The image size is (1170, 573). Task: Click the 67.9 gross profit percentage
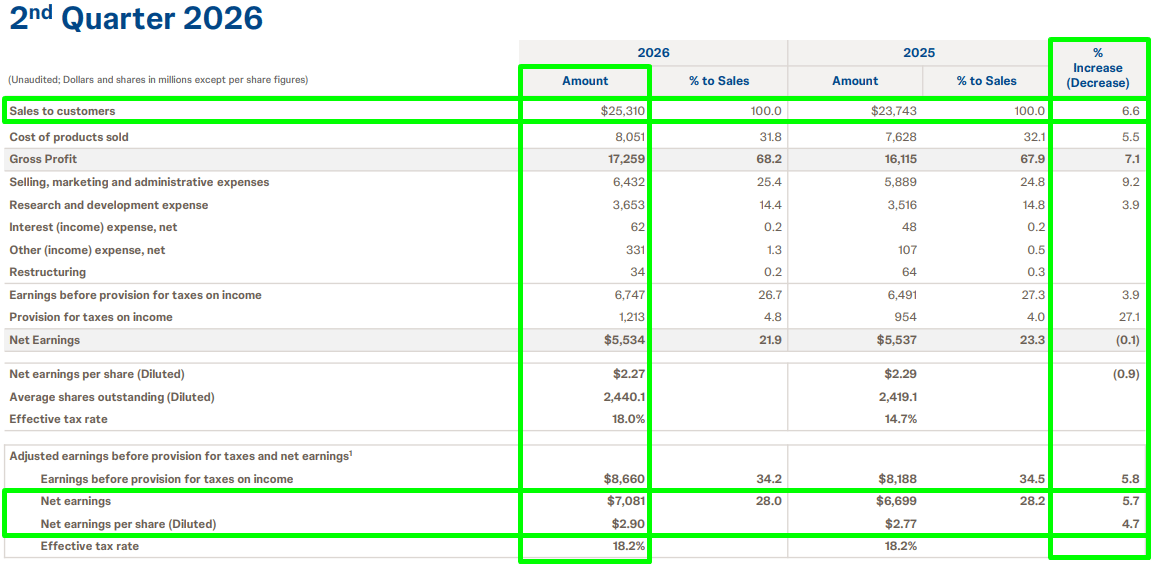pos(1033,159)
